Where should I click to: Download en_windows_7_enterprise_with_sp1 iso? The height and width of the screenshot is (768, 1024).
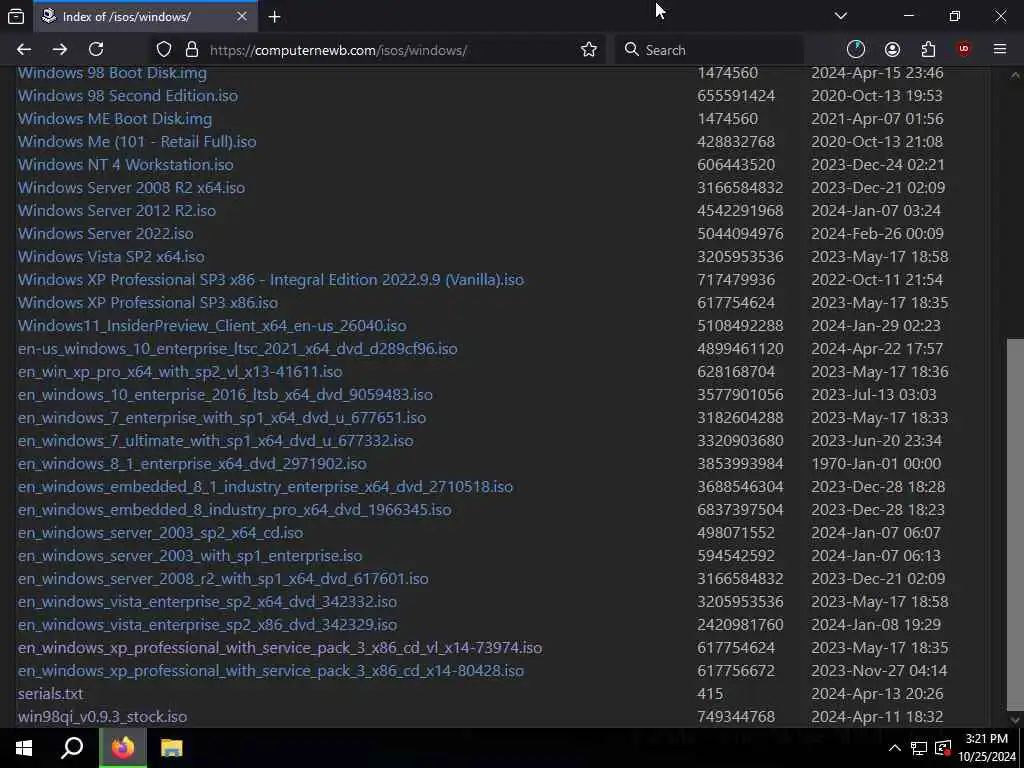221,418
